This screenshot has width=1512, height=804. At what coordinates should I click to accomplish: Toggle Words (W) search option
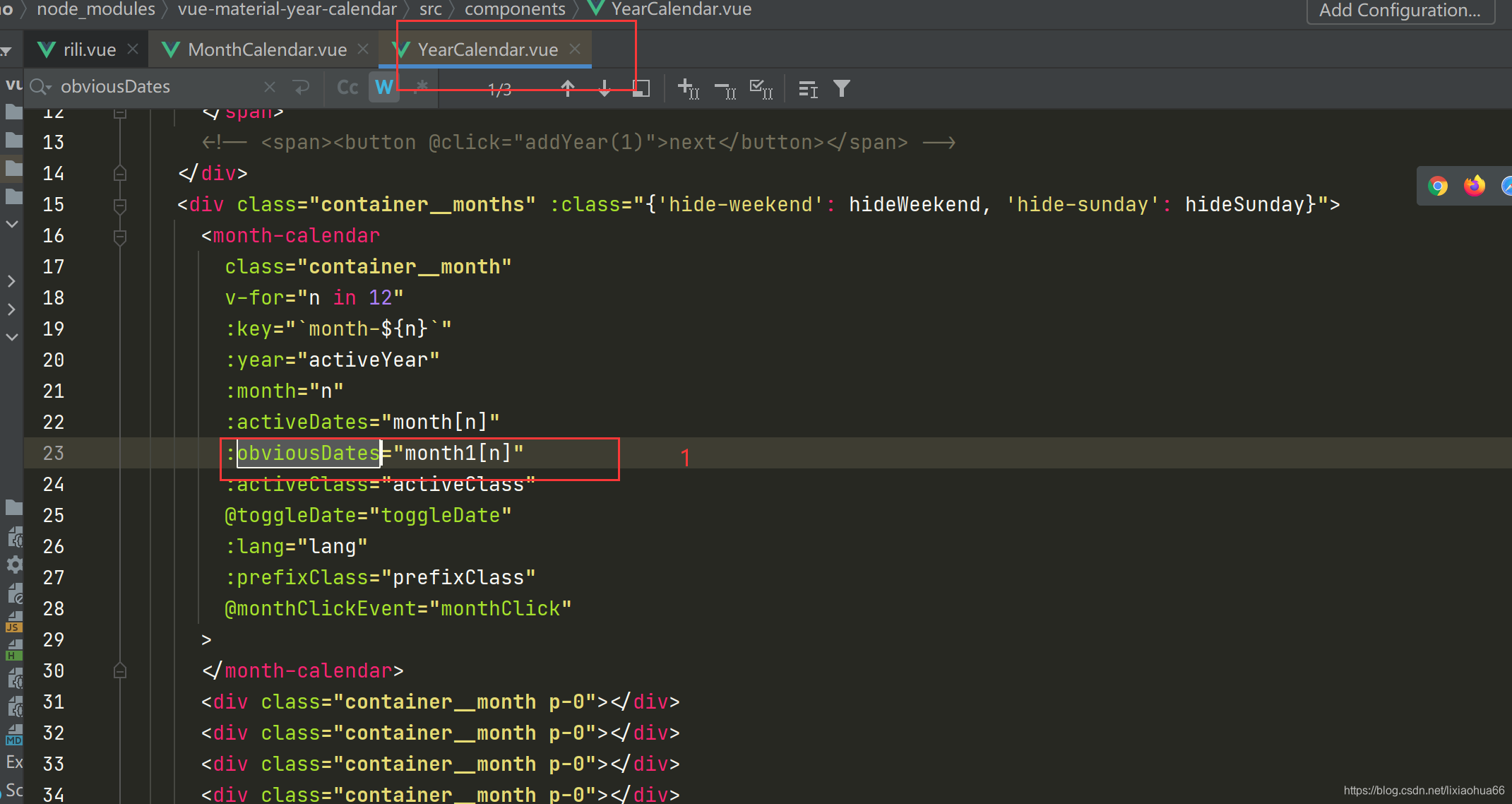(x=383, y=87)
